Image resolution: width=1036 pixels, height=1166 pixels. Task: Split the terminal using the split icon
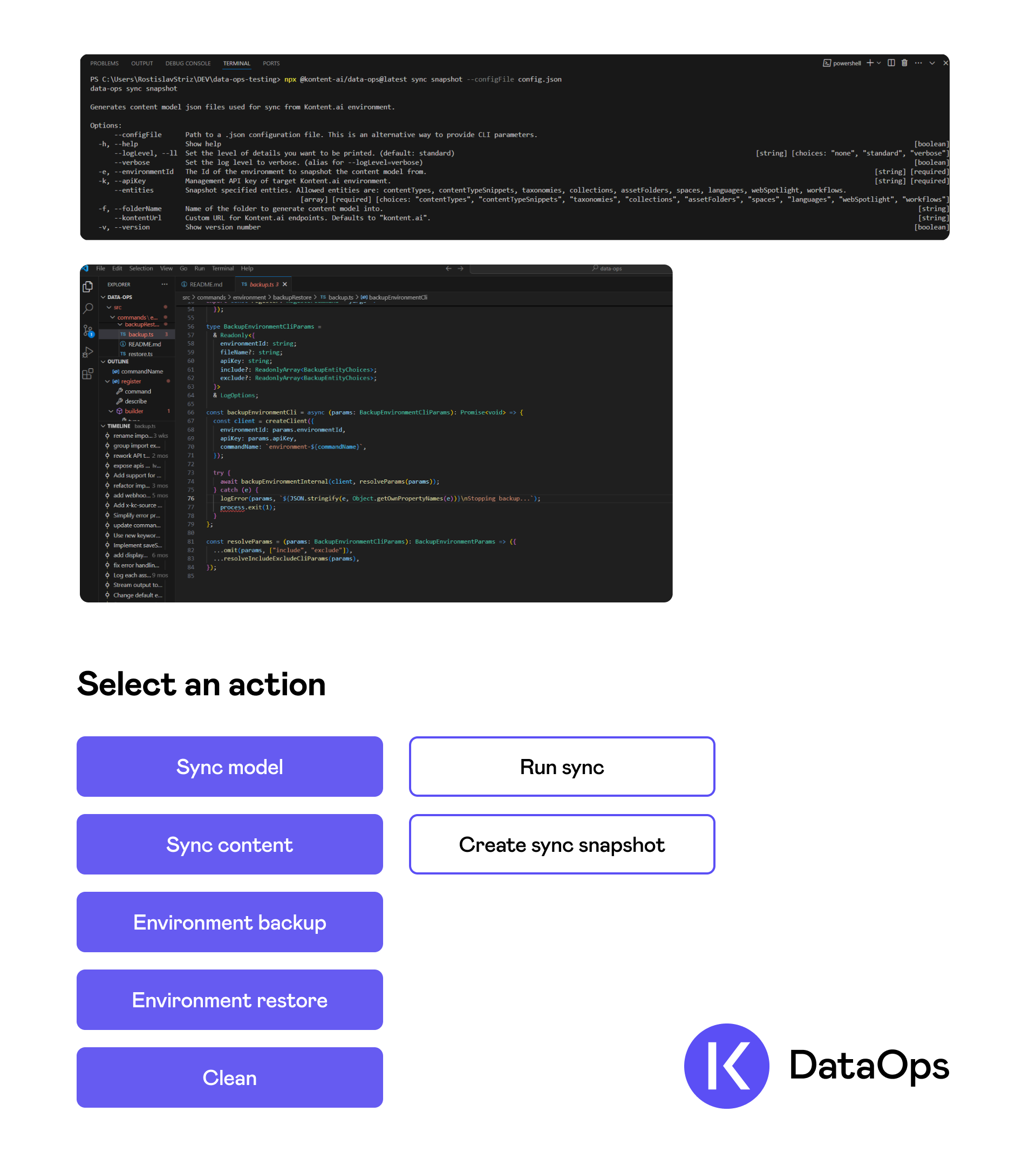892,63
